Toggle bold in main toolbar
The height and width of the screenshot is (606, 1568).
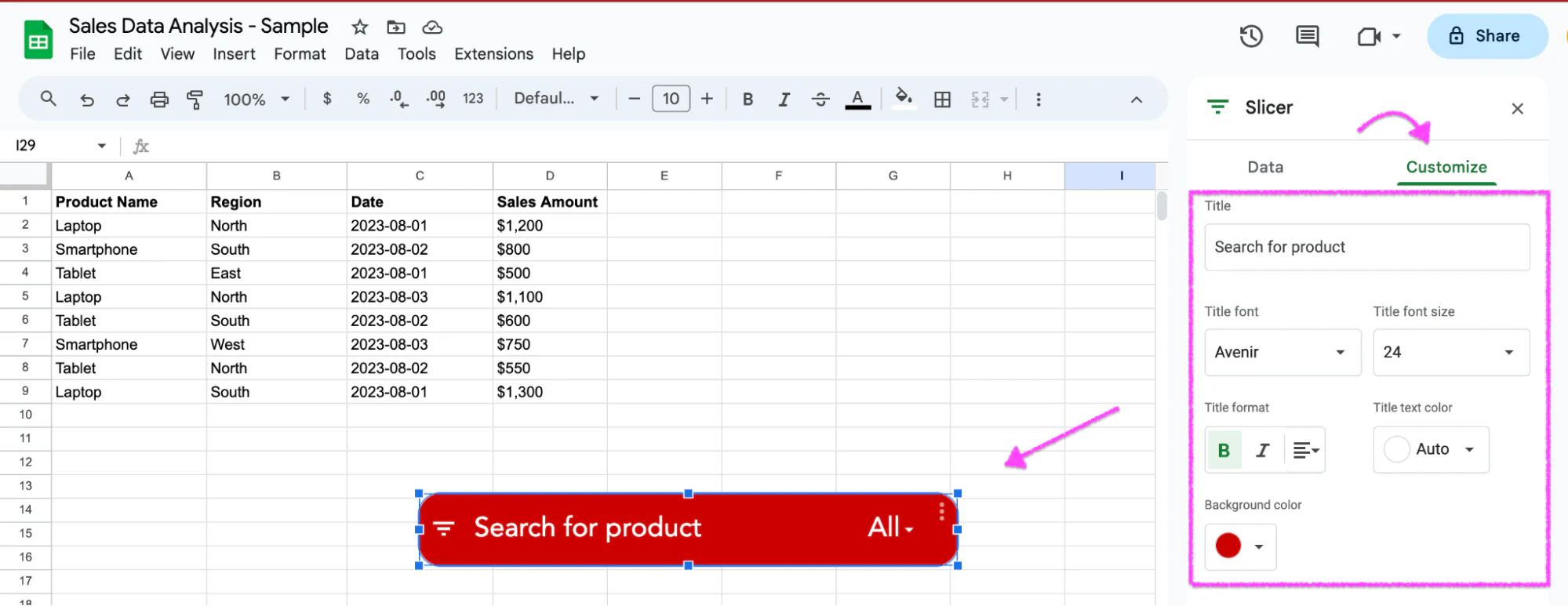coord(748,100)
